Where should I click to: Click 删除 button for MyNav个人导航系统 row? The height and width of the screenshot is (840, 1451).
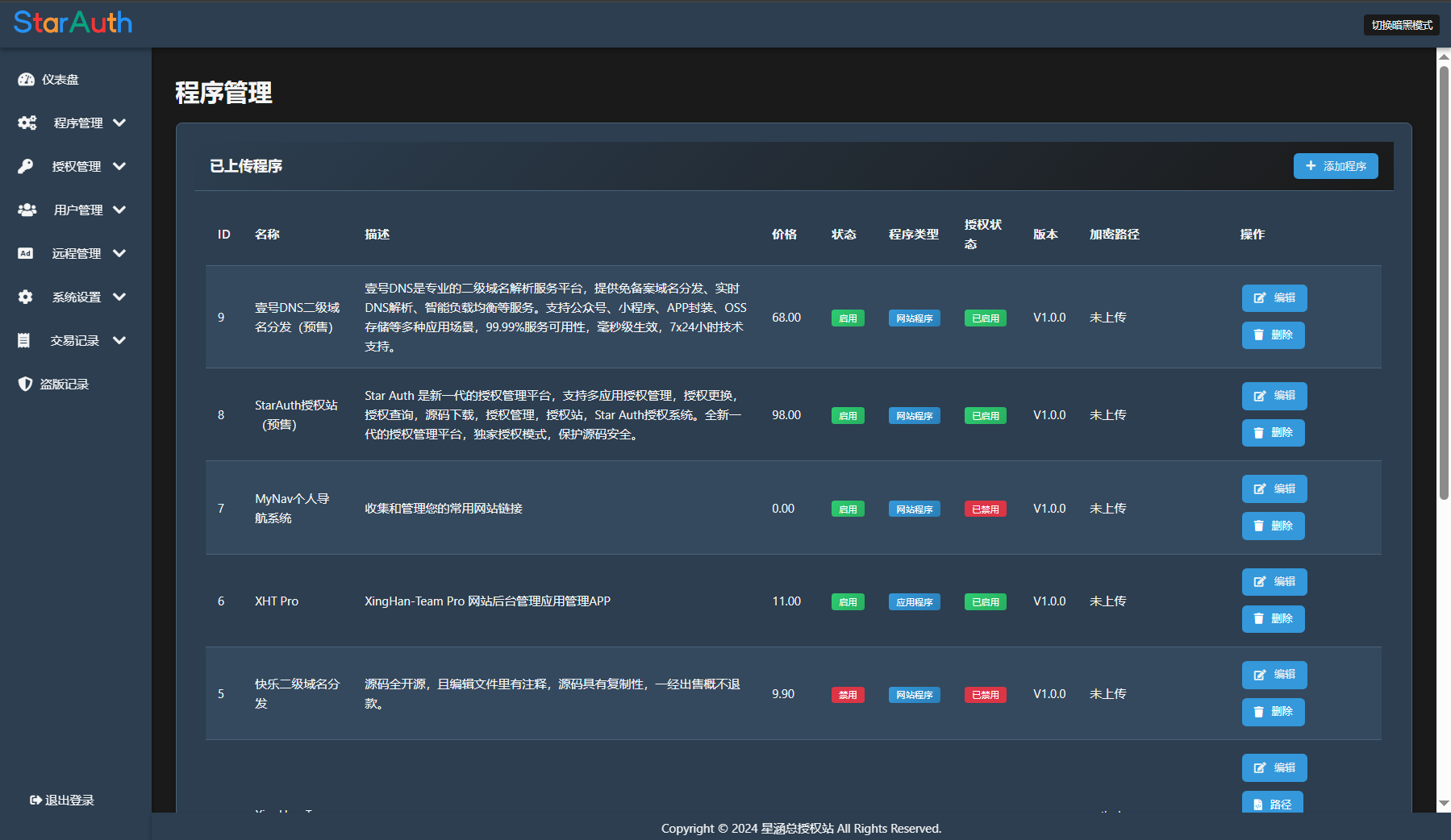(x=1273, y=526)
